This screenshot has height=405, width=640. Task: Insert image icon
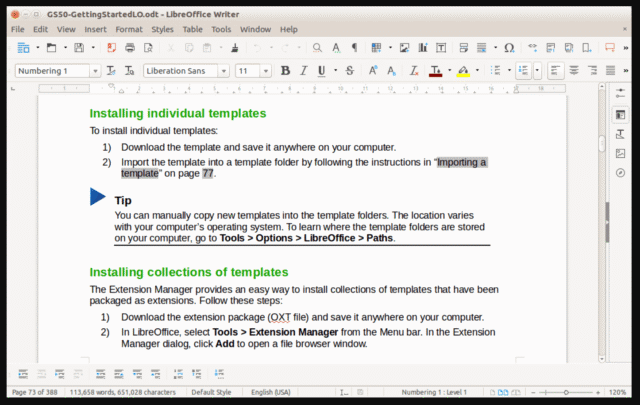404,48
